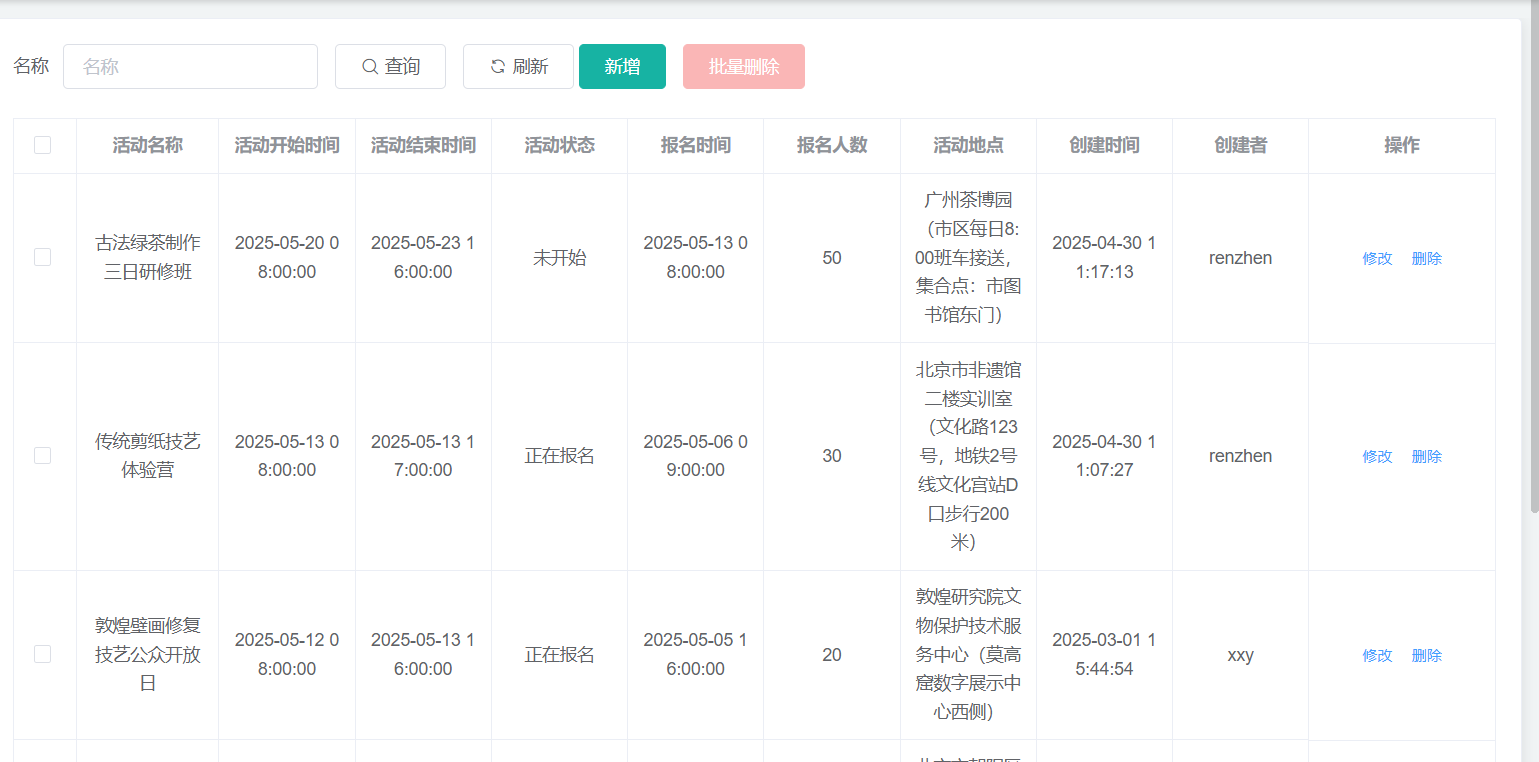Toggle the select-all checkbox in table header
The image size is (1539, 762).
(x=42, y=145)
